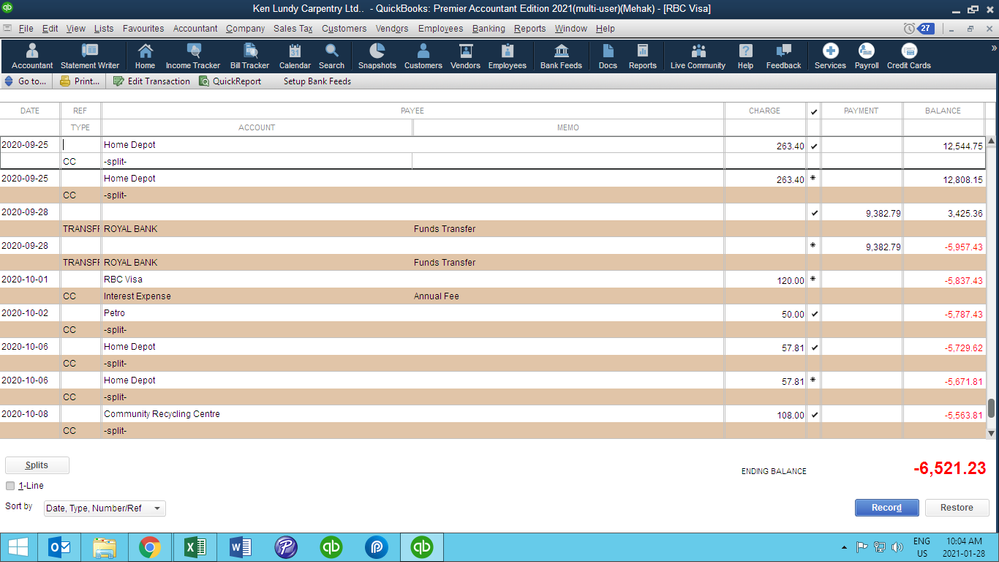Open the Sales Tax menu
This screenshot has height=562, width=999.
coord(292,29)
